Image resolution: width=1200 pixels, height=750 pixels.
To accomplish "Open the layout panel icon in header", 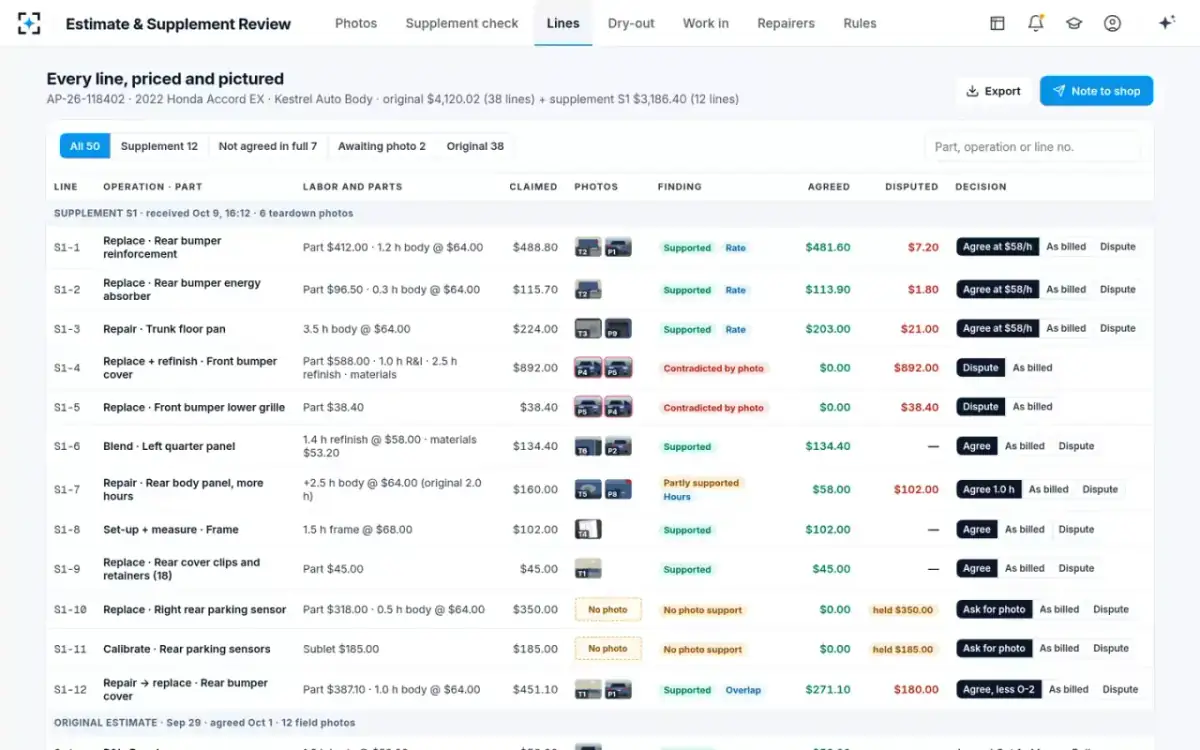I will click(x=997, y=23).
